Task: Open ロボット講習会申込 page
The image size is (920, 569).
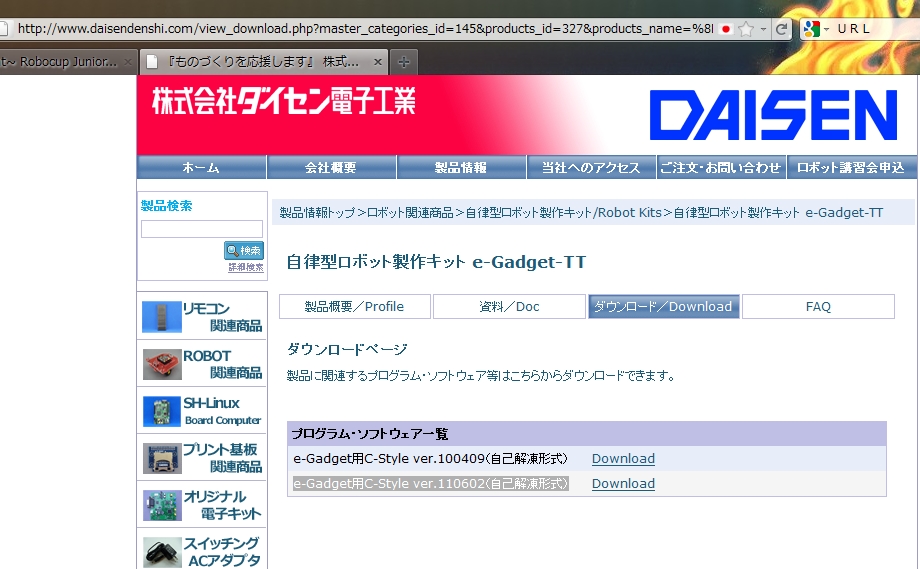Action: (x=851, y=167)
